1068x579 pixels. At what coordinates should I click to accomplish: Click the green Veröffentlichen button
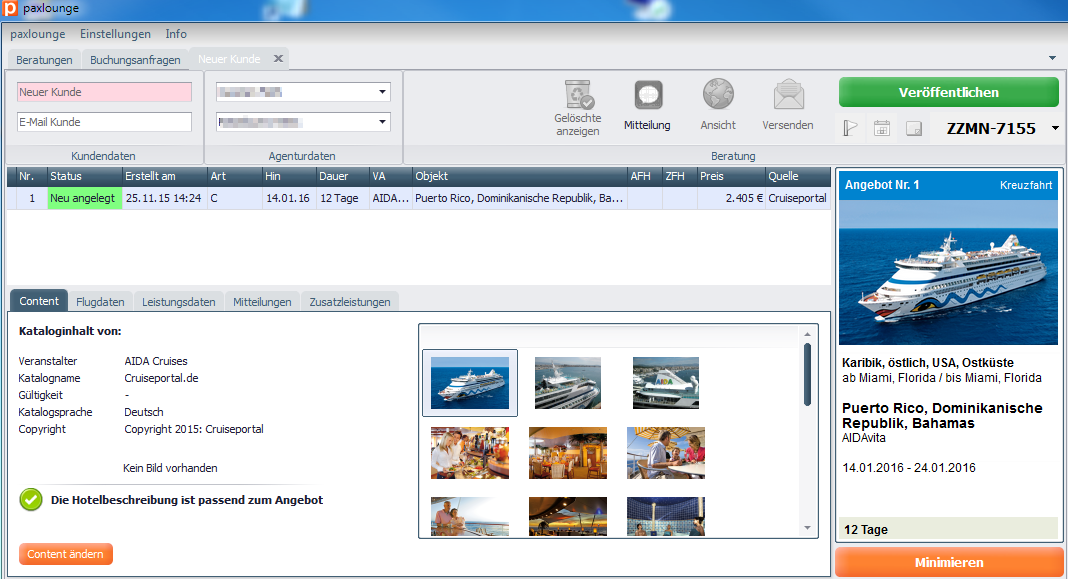948,93
